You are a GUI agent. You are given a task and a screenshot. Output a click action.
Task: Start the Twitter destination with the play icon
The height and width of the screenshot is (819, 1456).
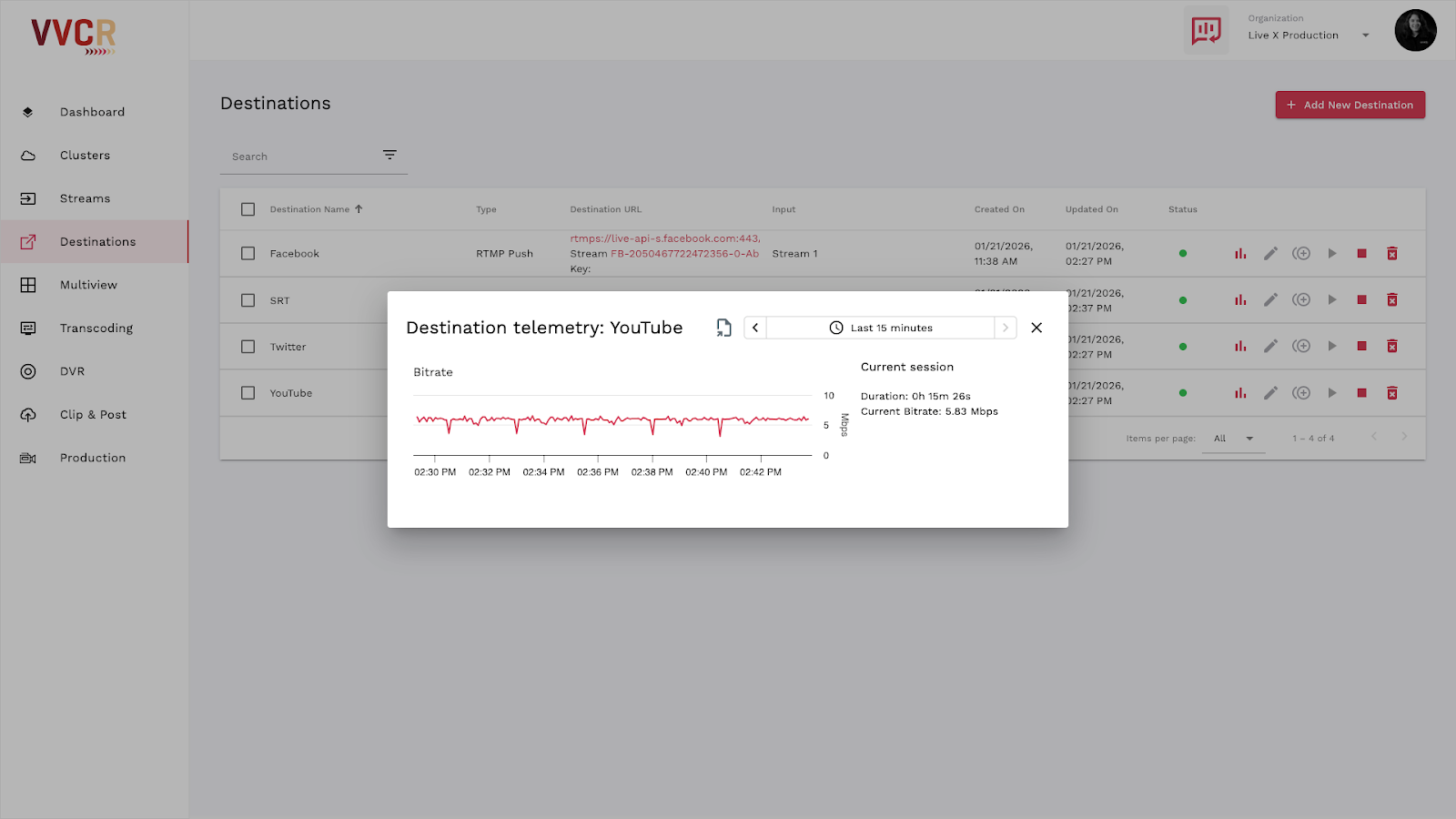1331,346
